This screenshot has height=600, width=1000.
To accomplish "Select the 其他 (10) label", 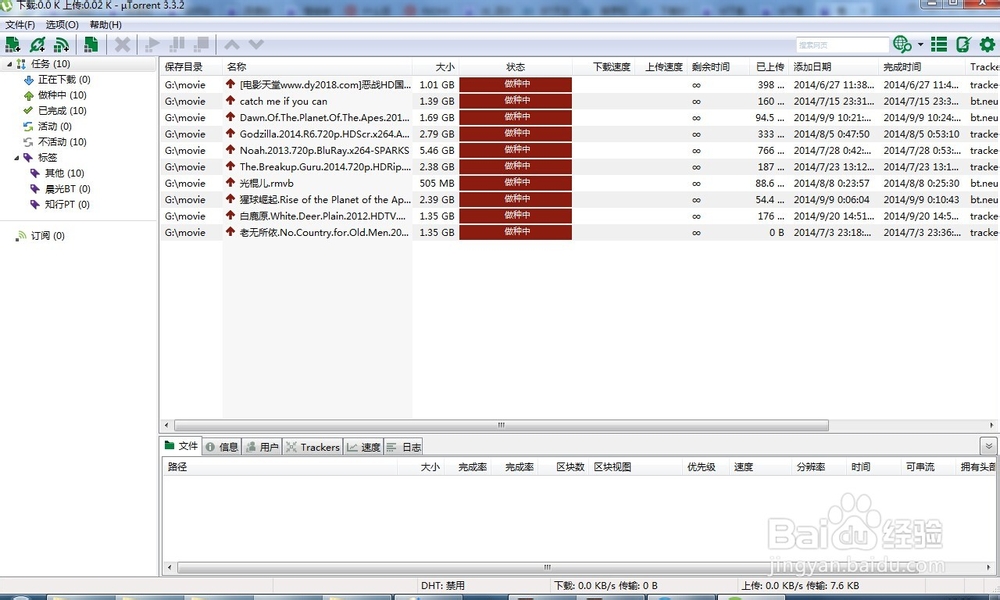I will (64, 173).
